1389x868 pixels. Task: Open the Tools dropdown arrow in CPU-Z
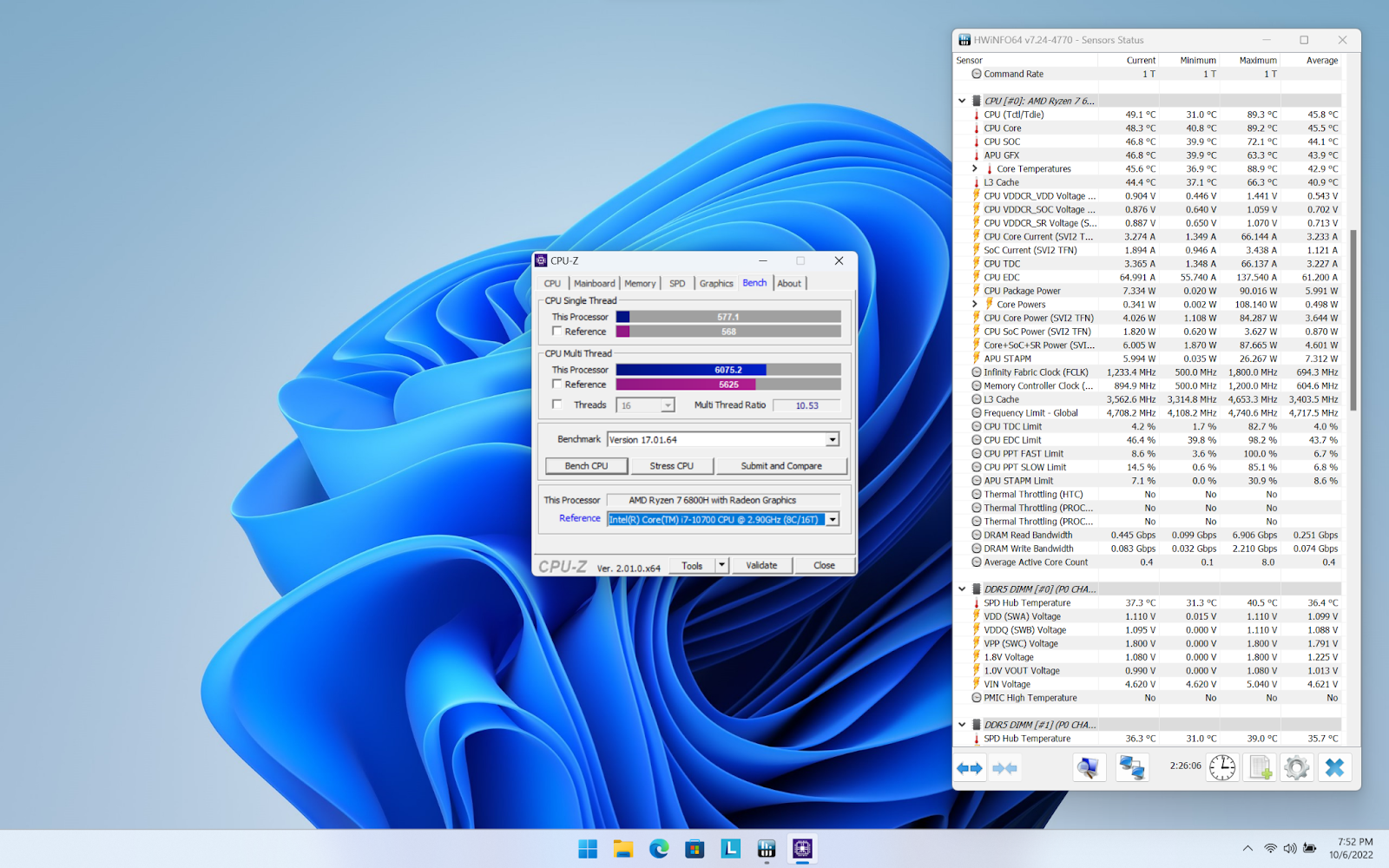(x=721, y=565)
